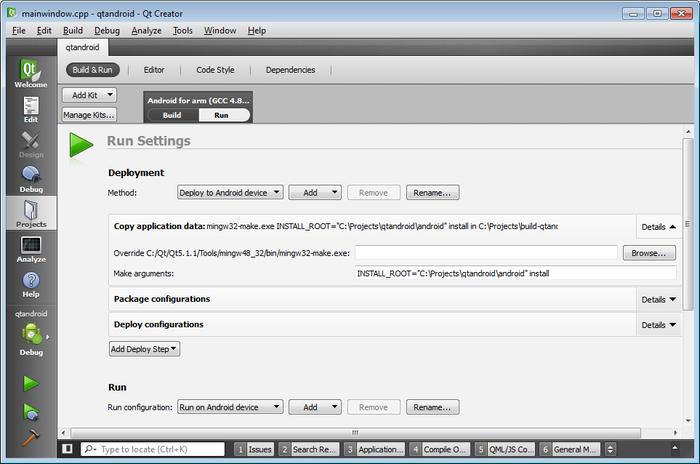Open the qtandroid kit selector Android icon
This screenshot has height=464, width=700.
(x=31, y=335)
